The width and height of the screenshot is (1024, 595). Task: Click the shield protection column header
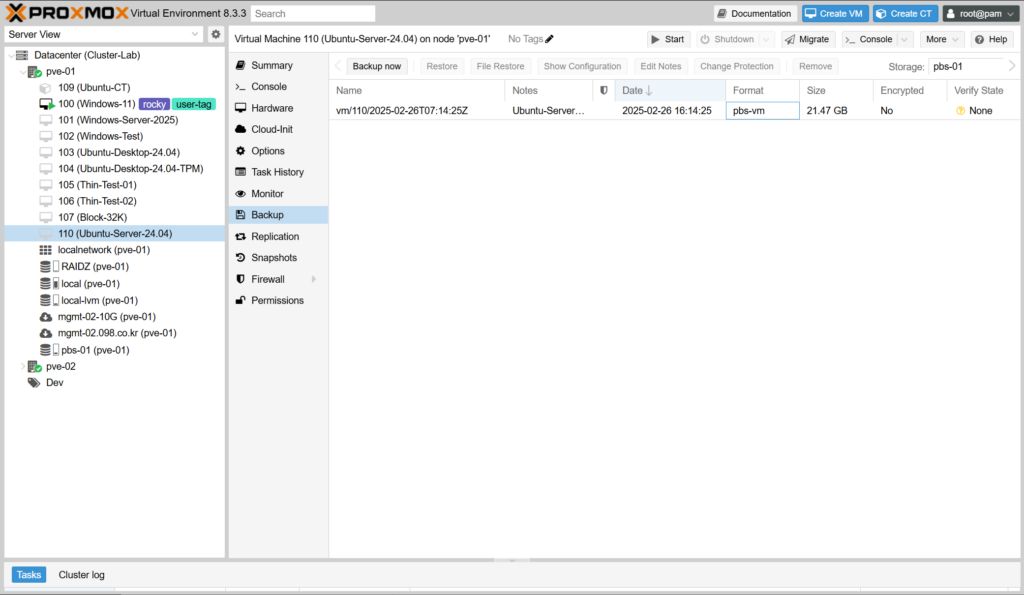[603, 91]
